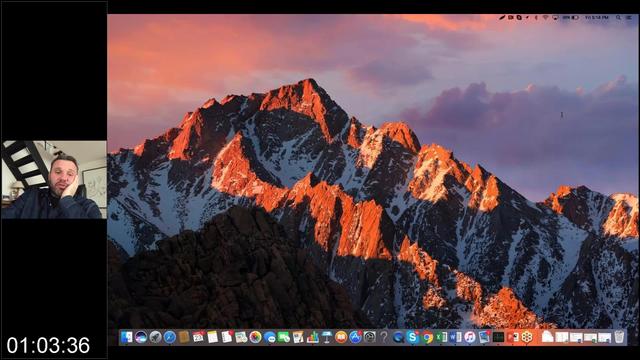640x360 pixels.
Task: Click the question mark dock icon
Action: tap(384, 337)
